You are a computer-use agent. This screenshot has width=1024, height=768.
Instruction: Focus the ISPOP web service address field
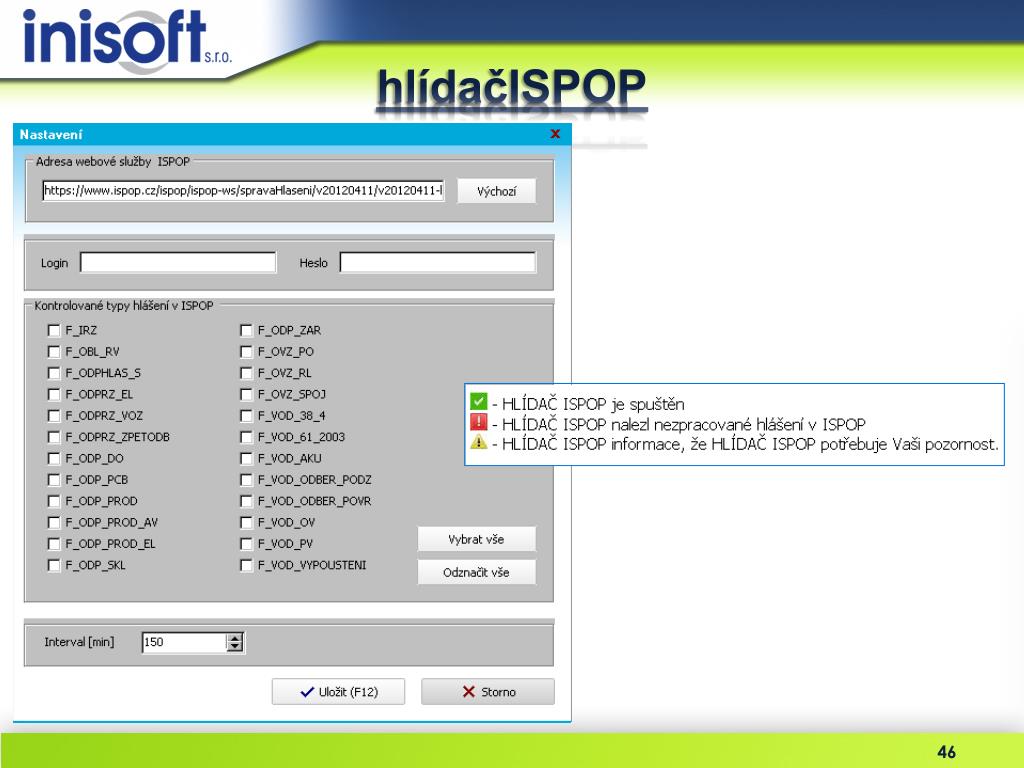click(244, 191)
